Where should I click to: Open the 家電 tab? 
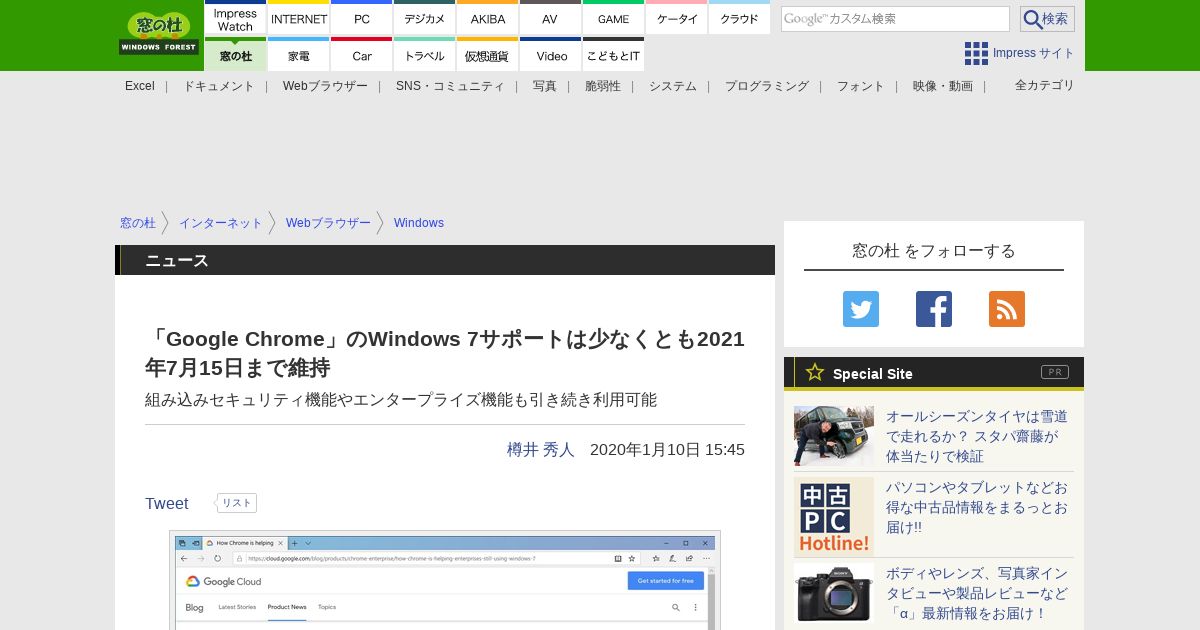pos(299,55)
